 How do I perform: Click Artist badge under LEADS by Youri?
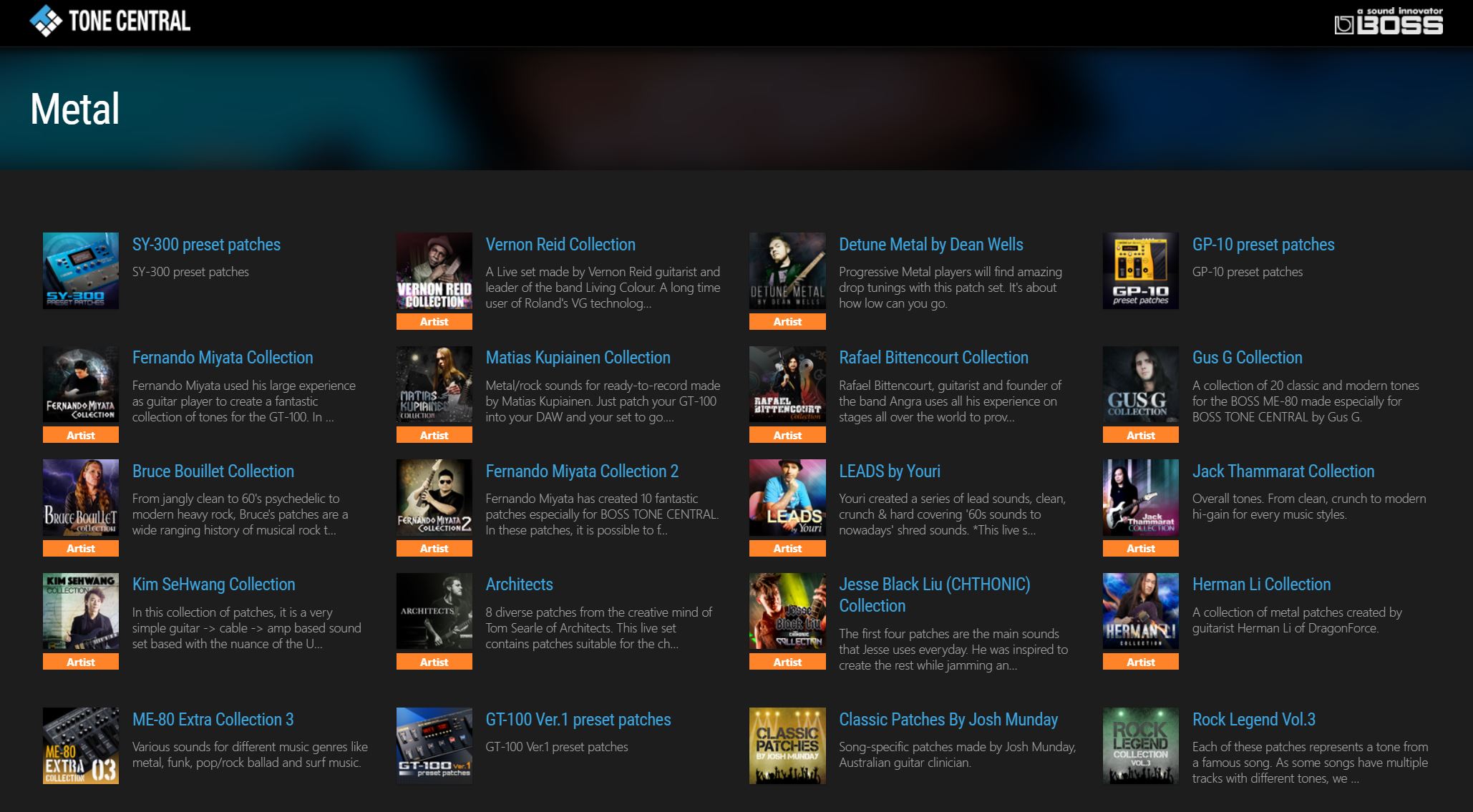coord(787,549)
